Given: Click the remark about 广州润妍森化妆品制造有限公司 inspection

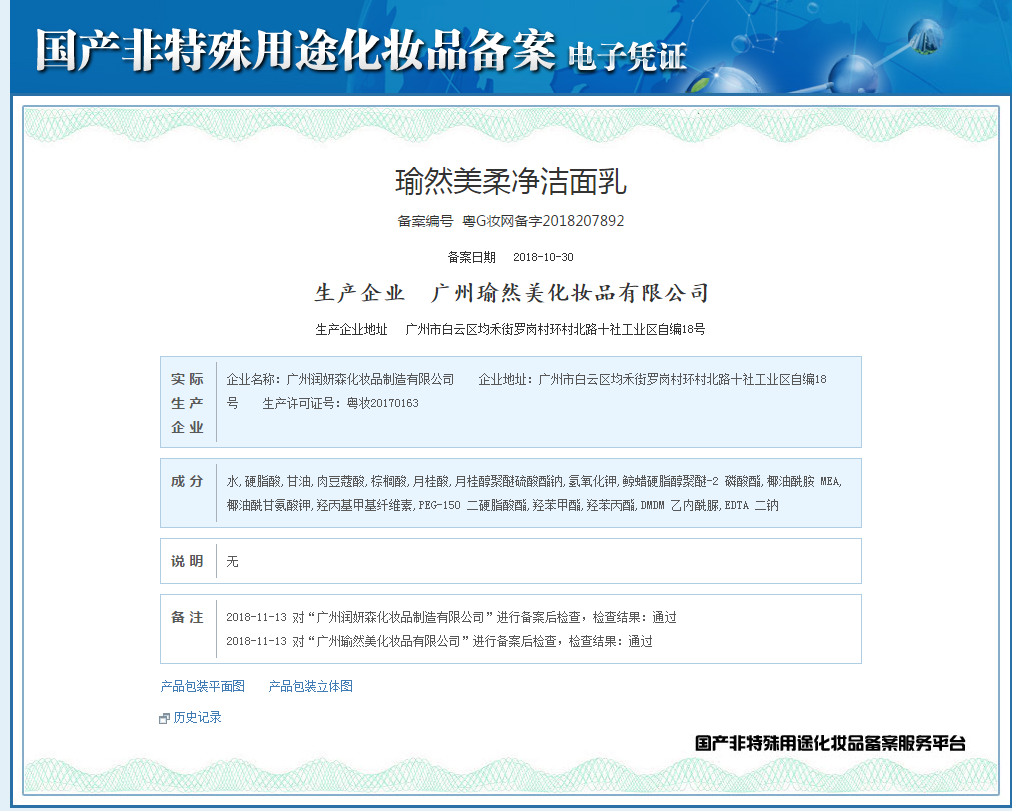Looking at the screenshot, I should pos(451,617).
